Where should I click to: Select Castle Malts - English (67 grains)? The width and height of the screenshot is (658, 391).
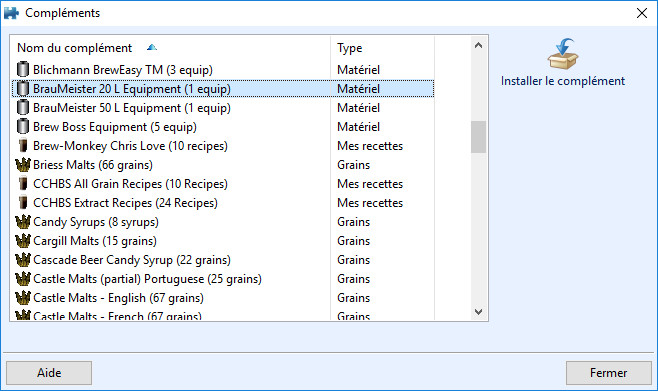click(x=118, y=298)
